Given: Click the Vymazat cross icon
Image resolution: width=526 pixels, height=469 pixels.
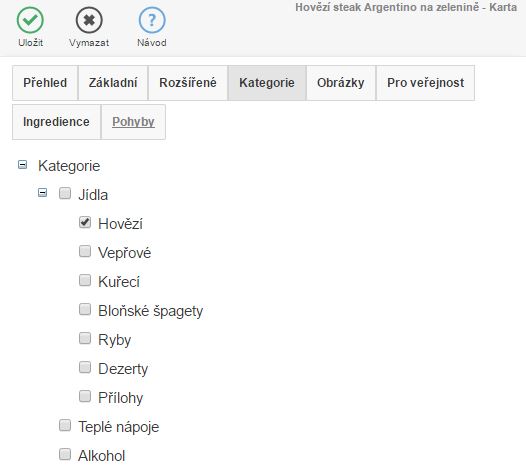Looking at the screenshot, I should pyautogui.click(x=89, y=20).
